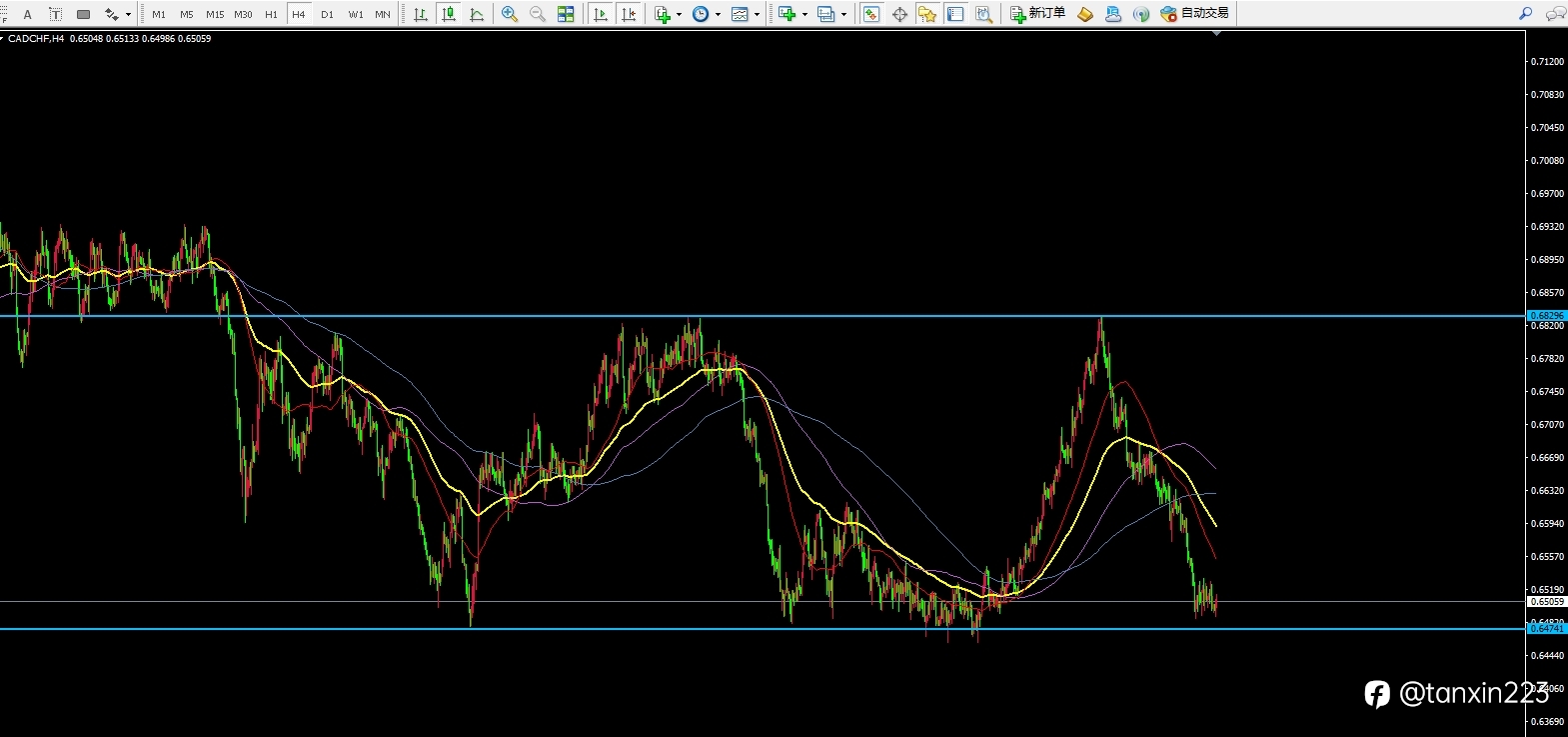The height and width of the screenshot is (737, 1568).
Task: Open the chart templates button
Action: [740, 14]
